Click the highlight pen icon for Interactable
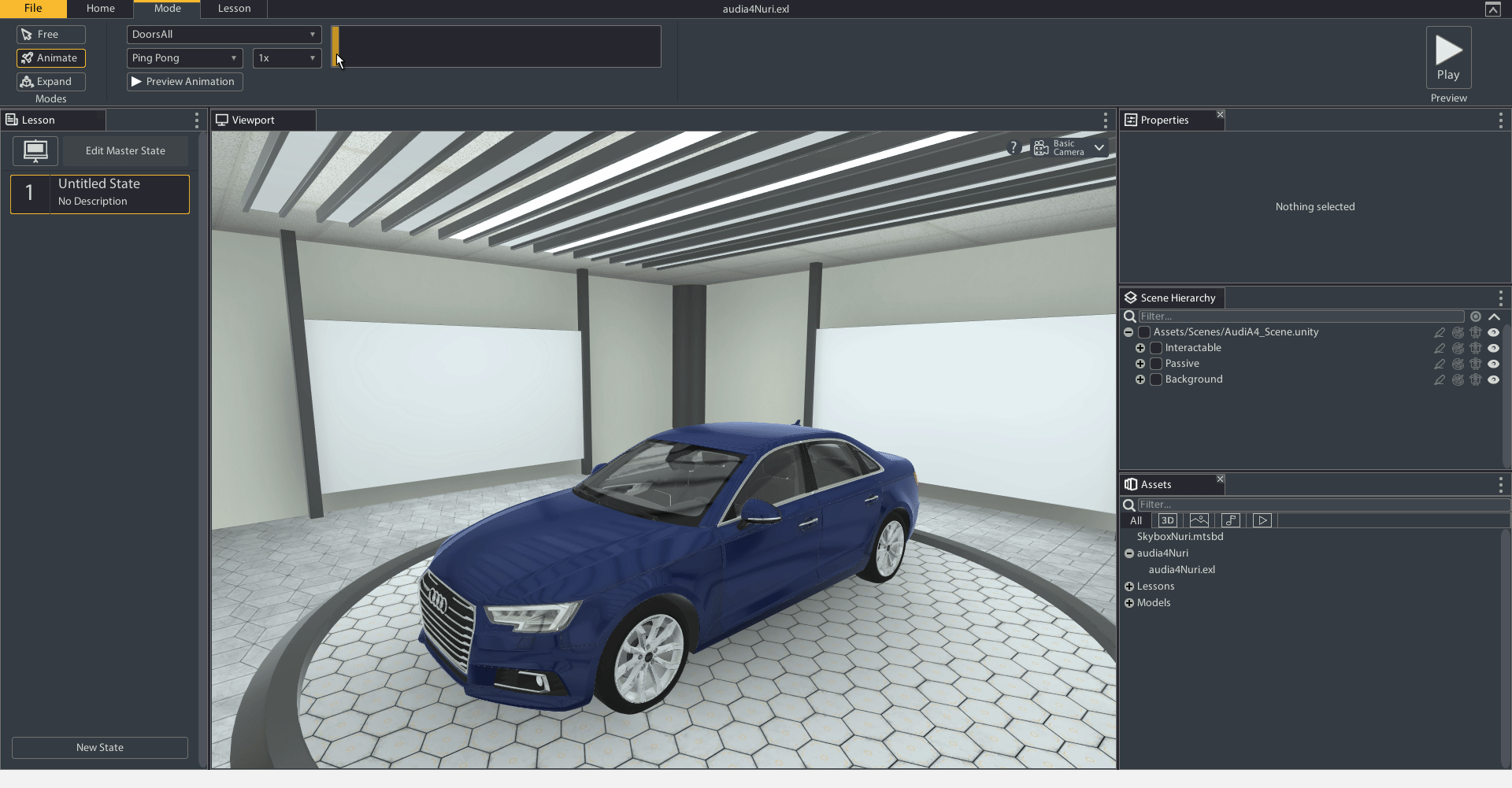The image size is (1512, 788). pos(1440,348)
